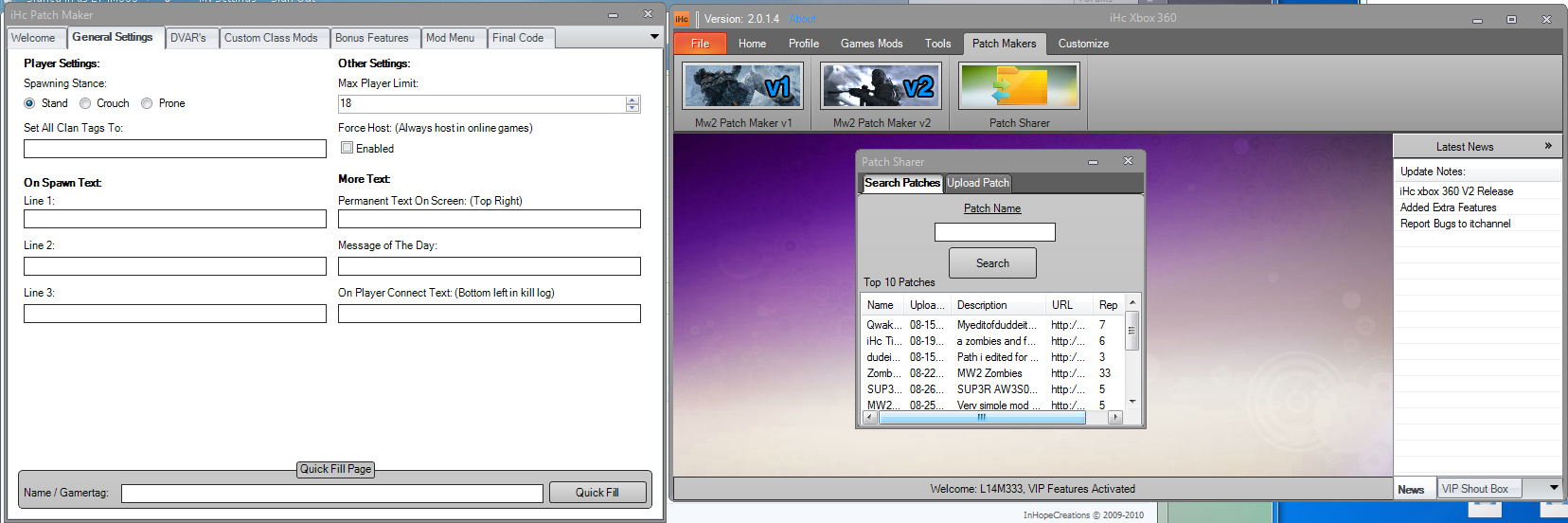Click 'Added Extra Features' news item
1568x523 pixels.
(1449, 207)
